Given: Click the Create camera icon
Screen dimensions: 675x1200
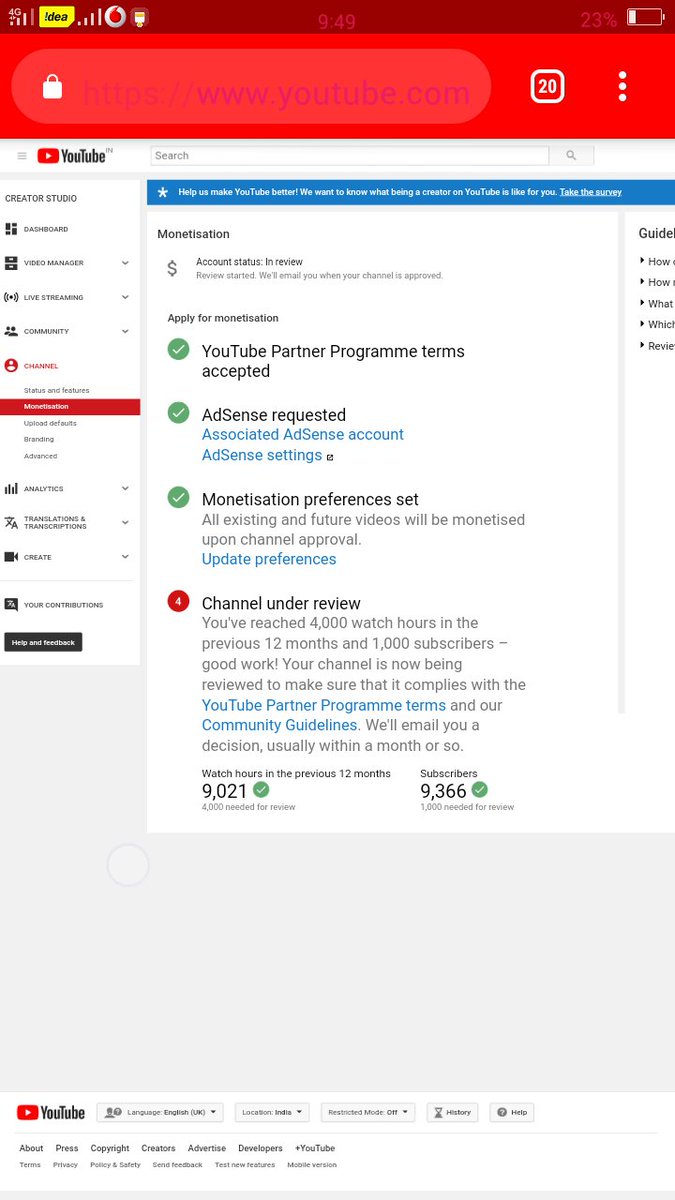Looking at the screenshot, I should (x=11, y=557).
